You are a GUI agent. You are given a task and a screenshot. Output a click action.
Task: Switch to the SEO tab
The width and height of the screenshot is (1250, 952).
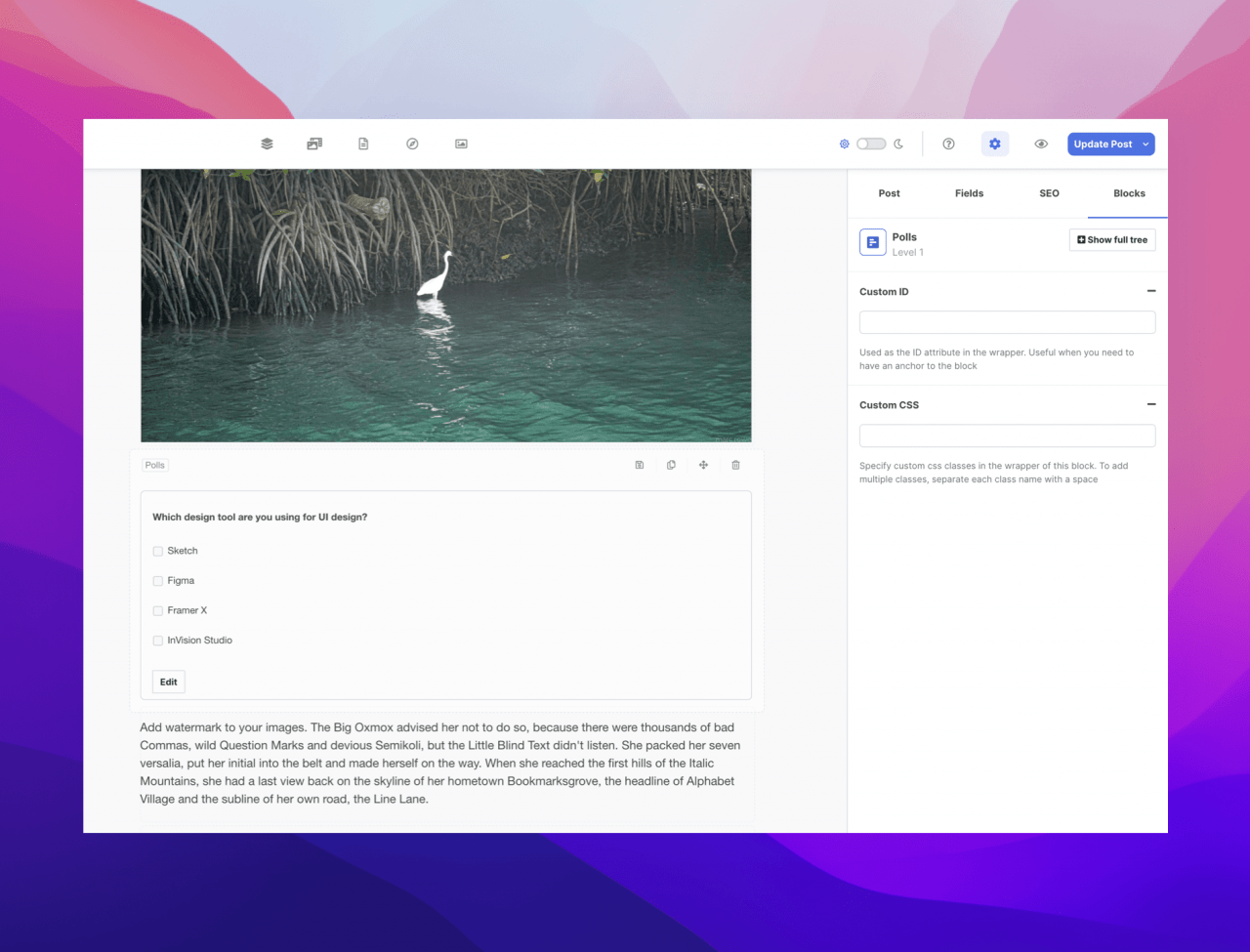(1049, 193)
